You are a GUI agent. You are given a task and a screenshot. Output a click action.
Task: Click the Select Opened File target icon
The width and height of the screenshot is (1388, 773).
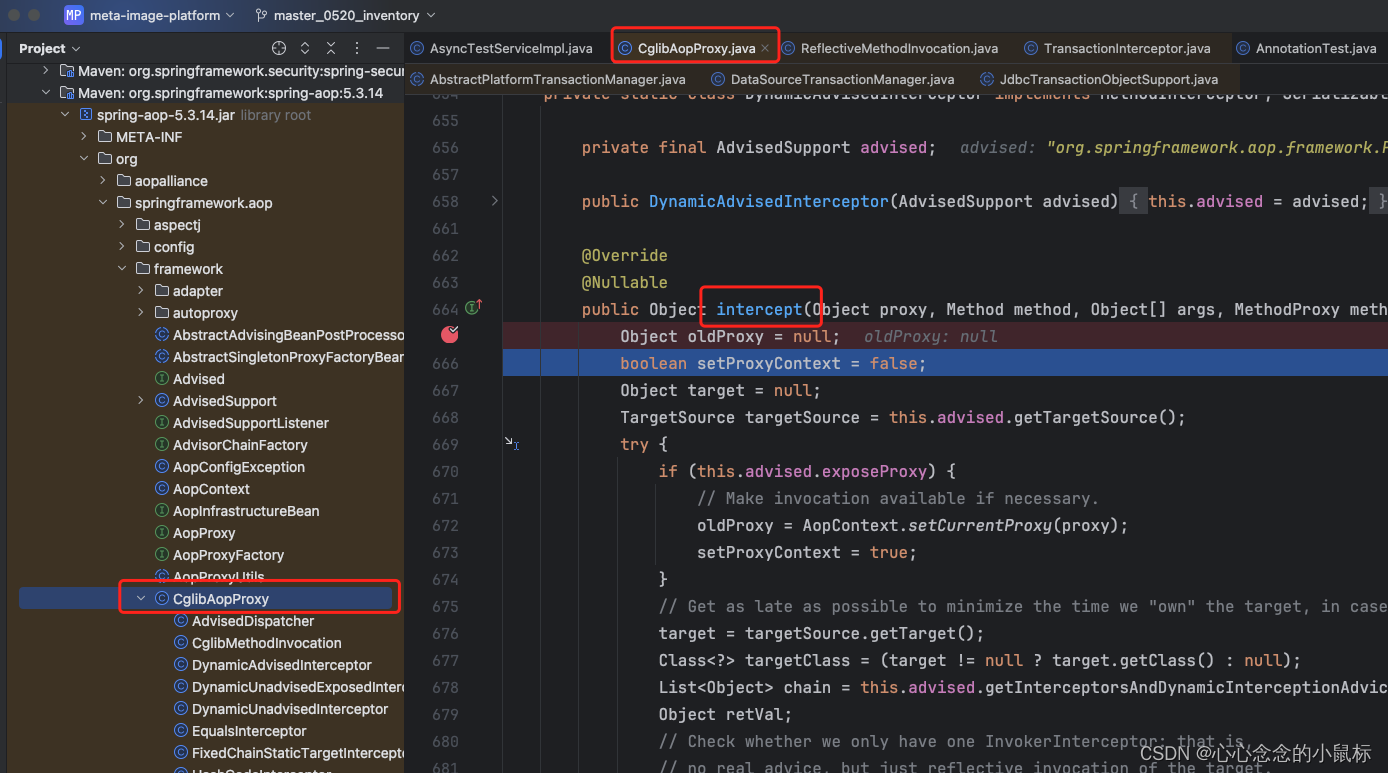[279, 48]
